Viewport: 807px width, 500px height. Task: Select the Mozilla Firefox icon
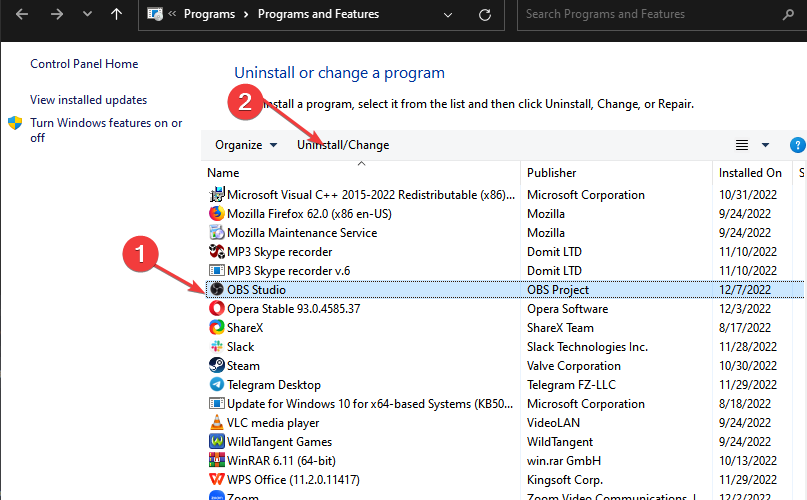217,214
